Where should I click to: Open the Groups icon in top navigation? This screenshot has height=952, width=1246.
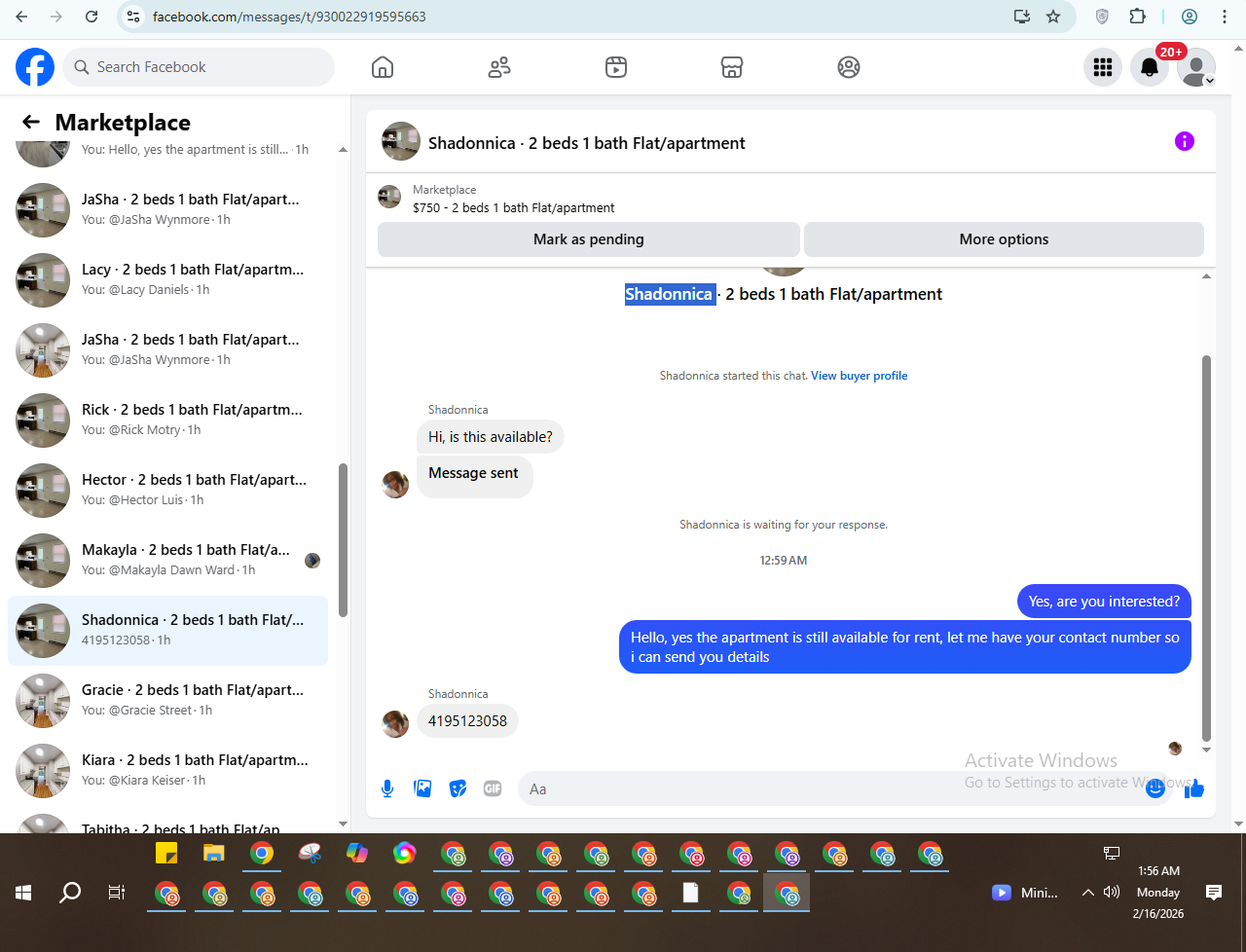tap(849, 67)
